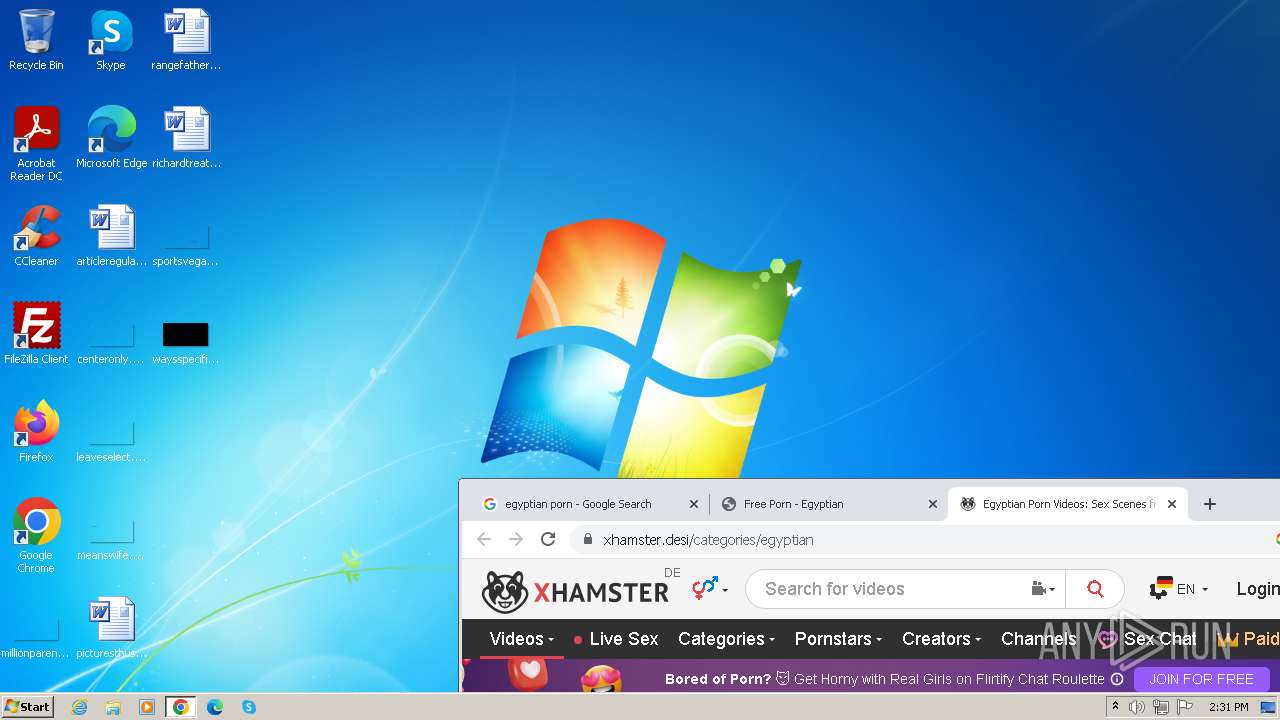
Task: Close the Google Search tab
Action: pyautogui.click(x=694, y=504)
